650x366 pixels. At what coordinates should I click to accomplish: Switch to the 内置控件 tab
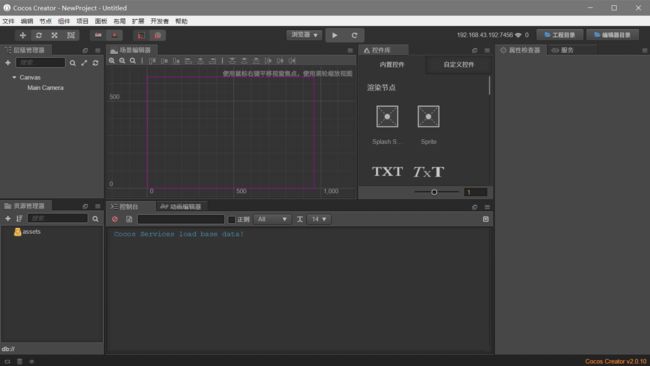click(x=392, y=65)
